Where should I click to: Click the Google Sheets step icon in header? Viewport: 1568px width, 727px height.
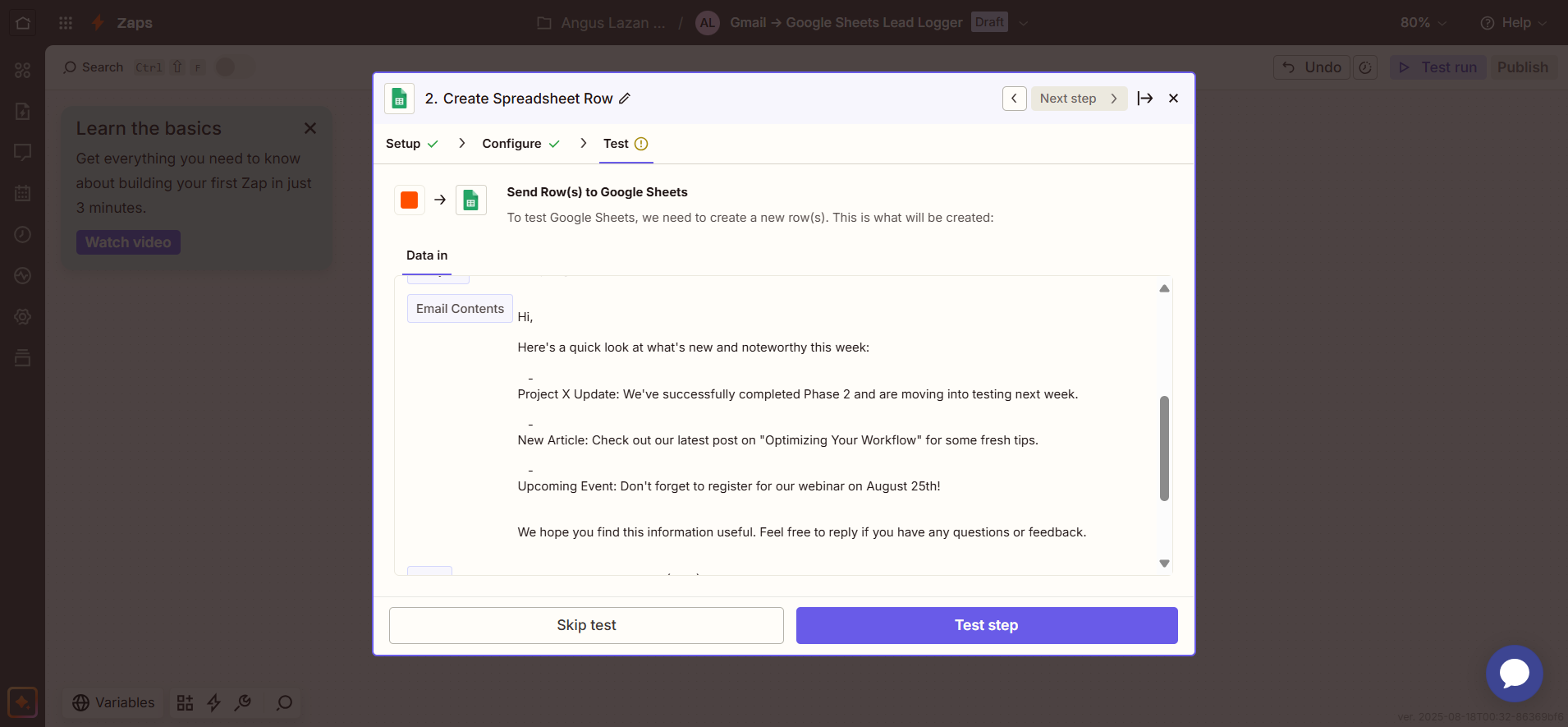click(x=399, y=99)
